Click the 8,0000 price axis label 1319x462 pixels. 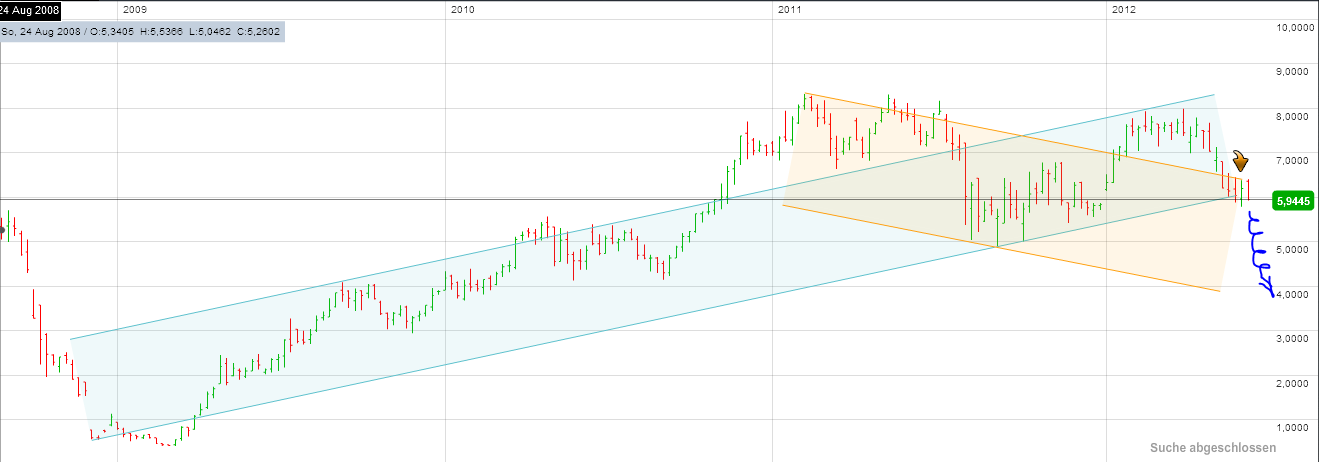(x=1294, y=116)
